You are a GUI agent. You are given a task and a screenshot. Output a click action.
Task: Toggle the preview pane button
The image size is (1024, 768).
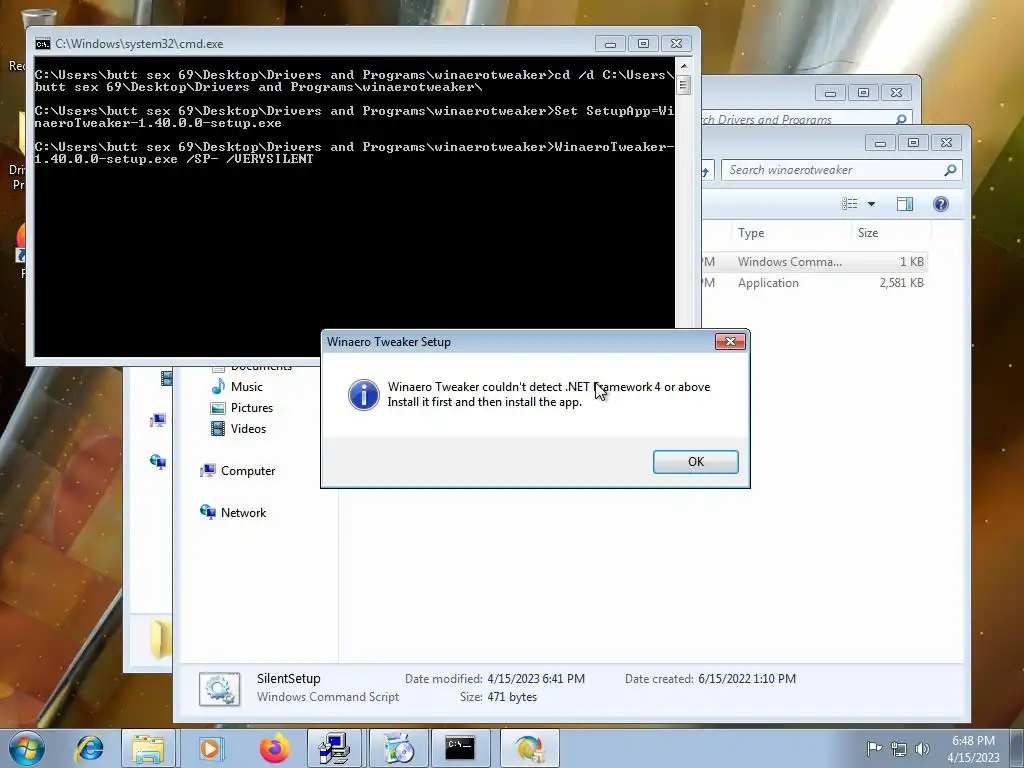[x=904, y=204]
